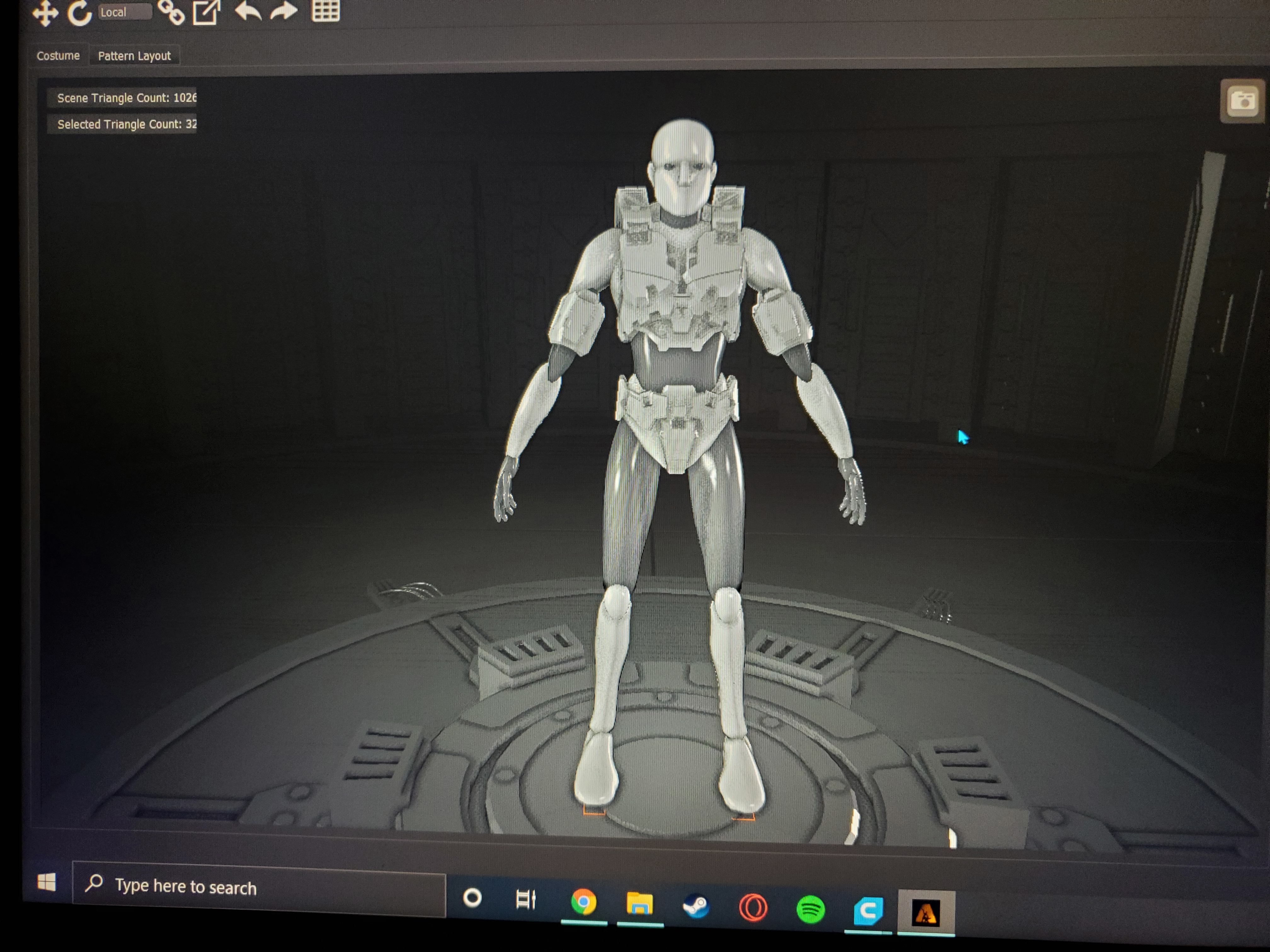This screenshot has width=1270, height=952.
Task: Open the Windows Start menu
Action: (x=47, y=882)
